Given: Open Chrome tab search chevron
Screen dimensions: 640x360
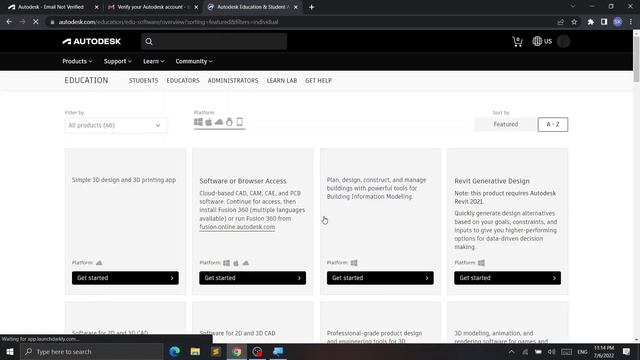Looking at the screenshot, I should [x=573, y=7].
